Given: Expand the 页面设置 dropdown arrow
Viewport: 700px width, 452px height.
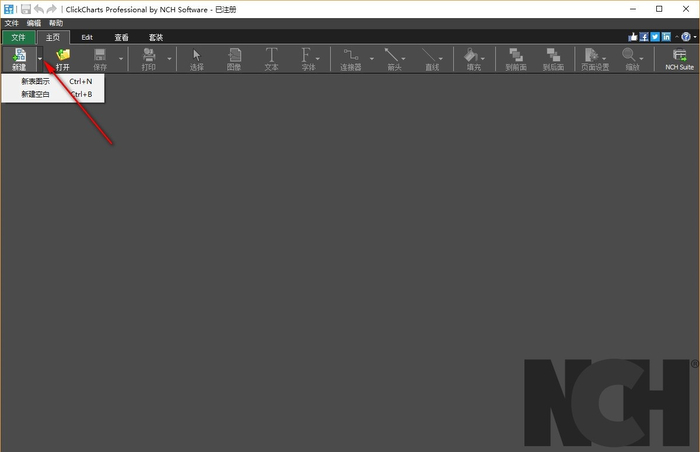Looking at the screenshot, I should [604, 59].
